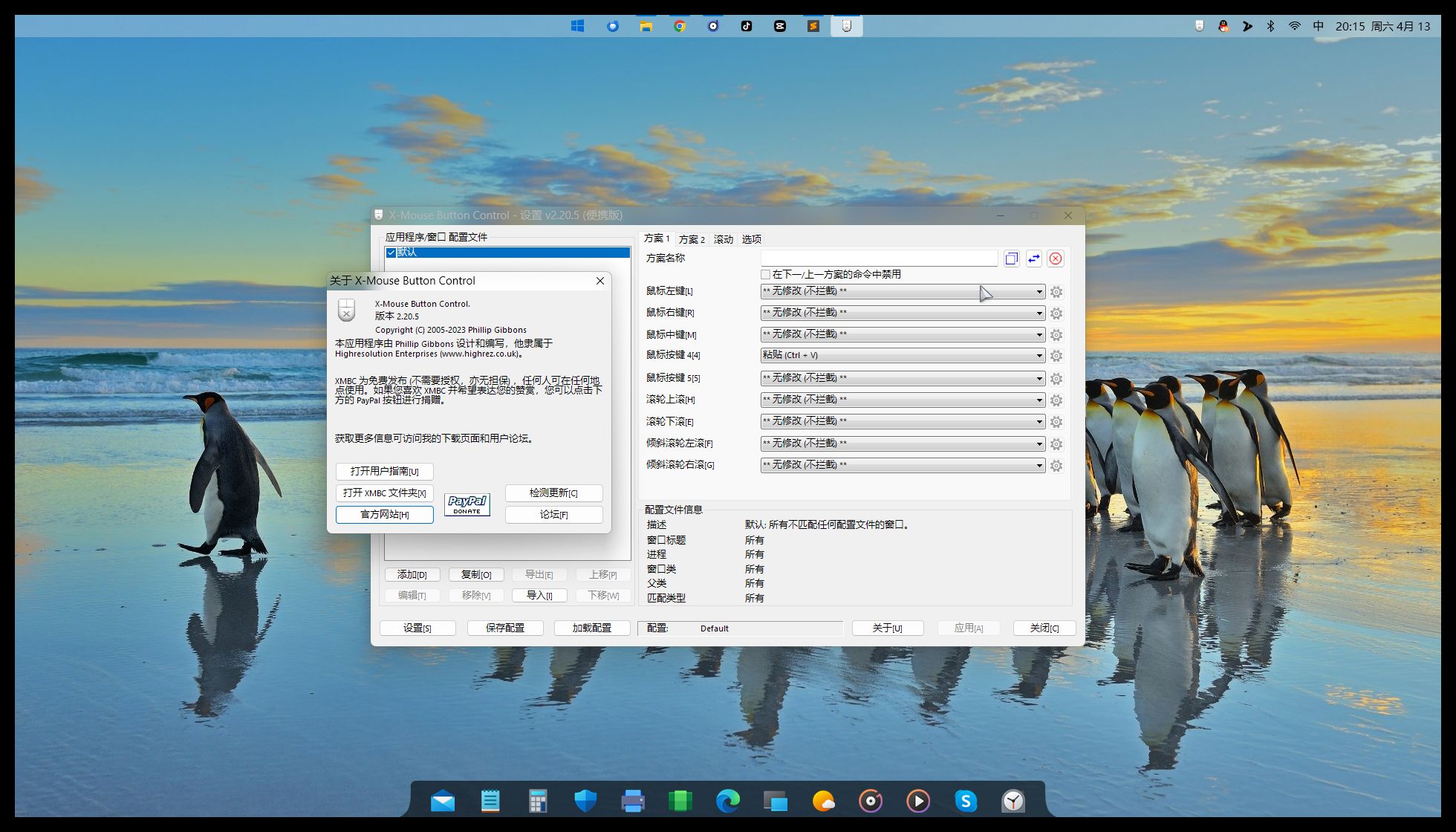
Task: Open TikTok from the top taskbar
Action: pos(747,26)
